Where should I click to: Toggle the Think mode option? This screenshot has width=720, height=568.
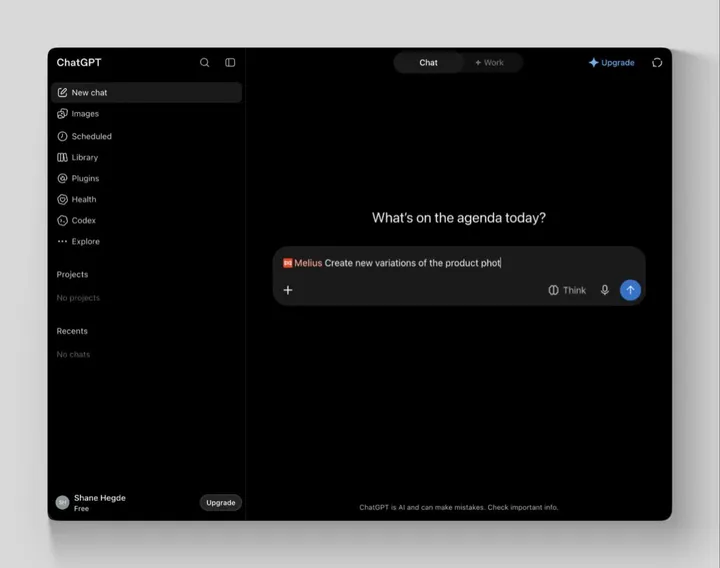point(567,290)
